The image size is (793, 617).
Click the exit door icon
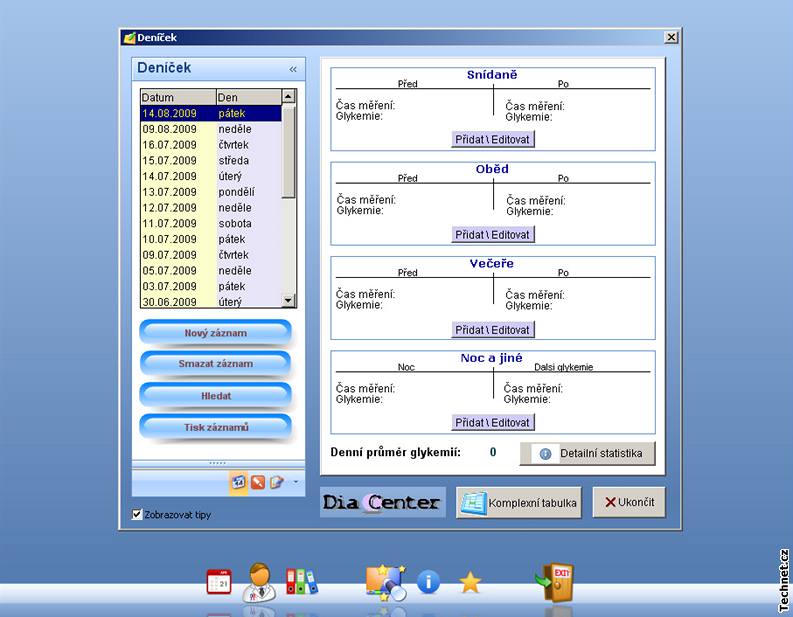pos(553,582)
